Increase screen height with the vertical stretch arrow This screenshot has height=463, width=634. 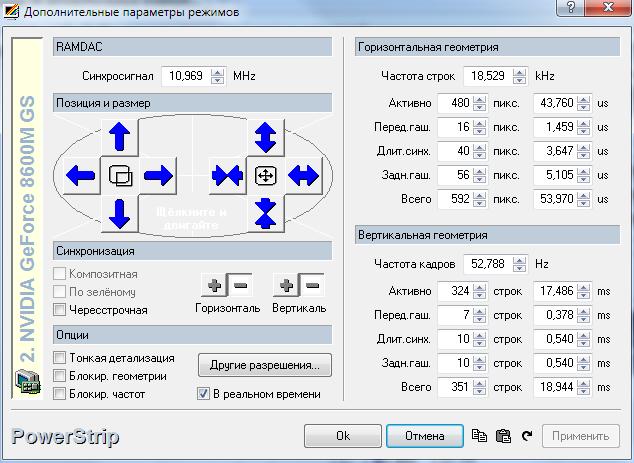pyautogui.click(x=265, y=137)
